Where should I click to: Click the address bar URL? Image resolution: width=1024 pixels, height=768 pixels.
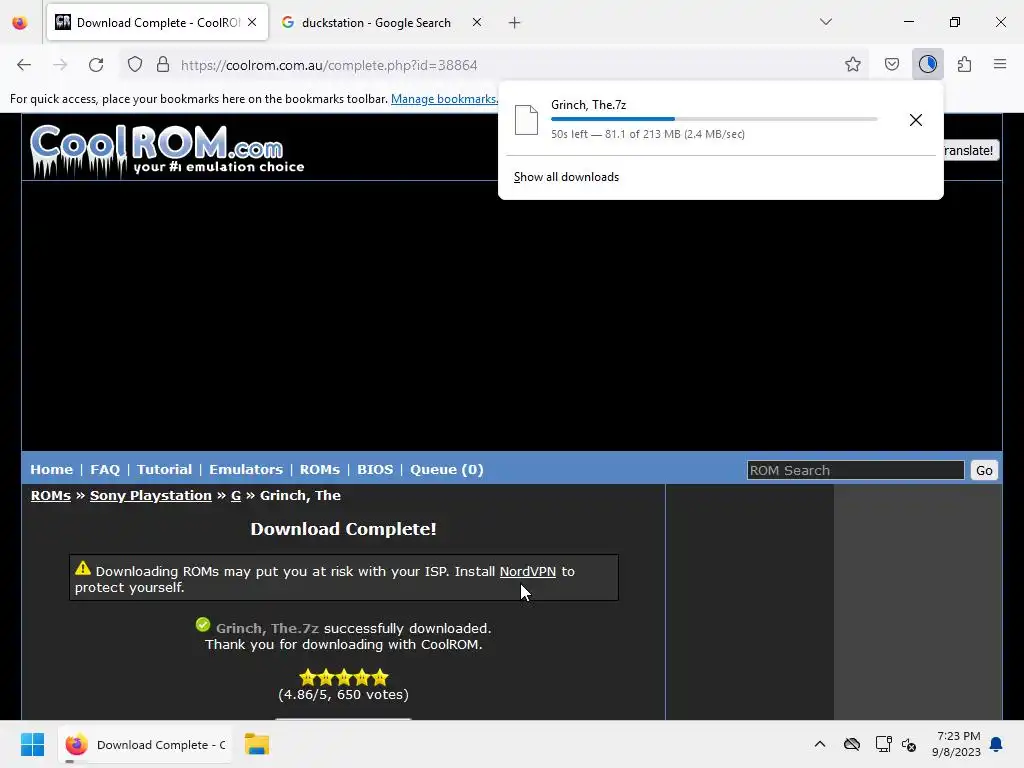tap(329, 65)
